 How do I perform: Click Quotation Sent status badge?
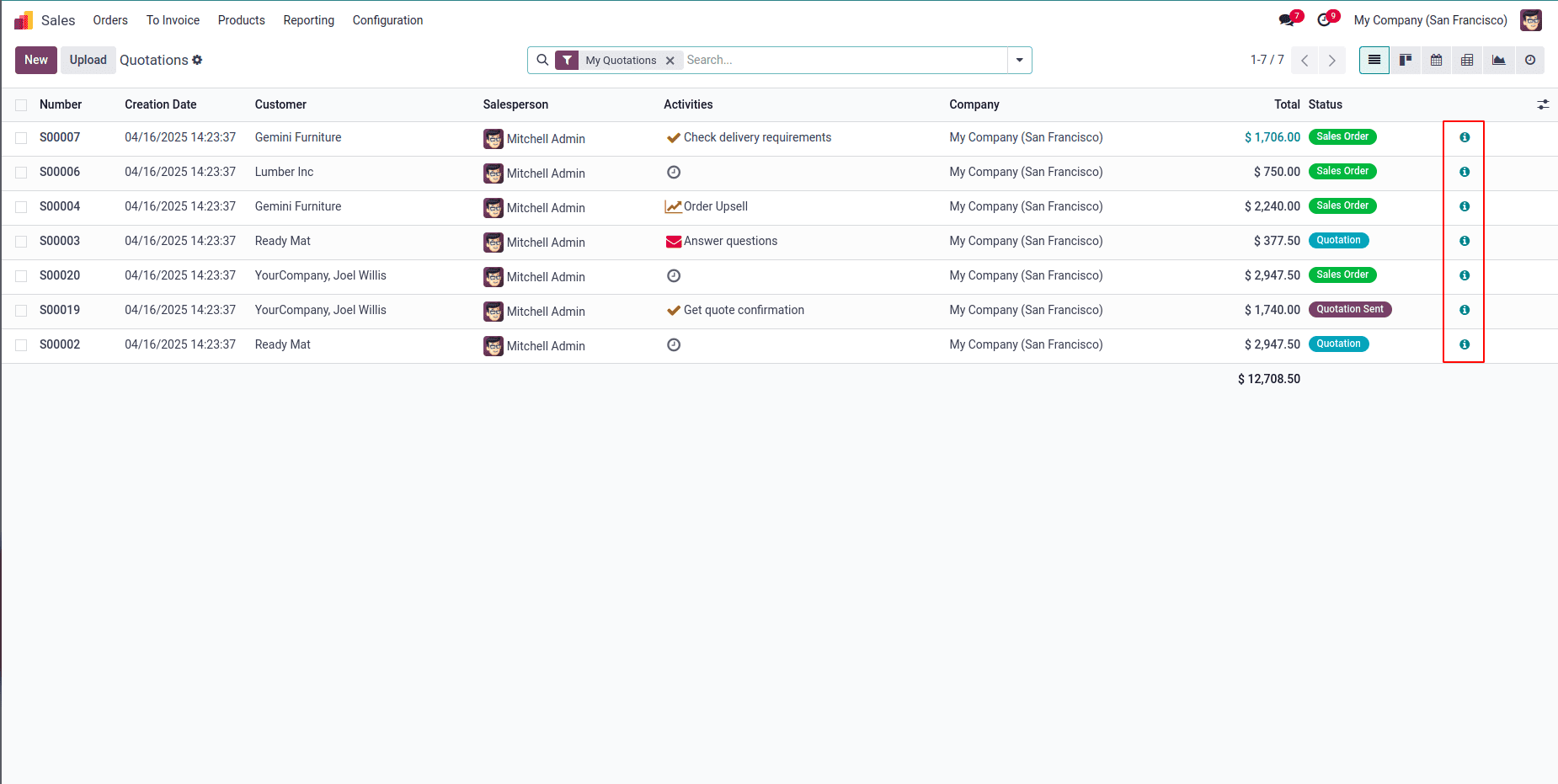[1350, 309]
